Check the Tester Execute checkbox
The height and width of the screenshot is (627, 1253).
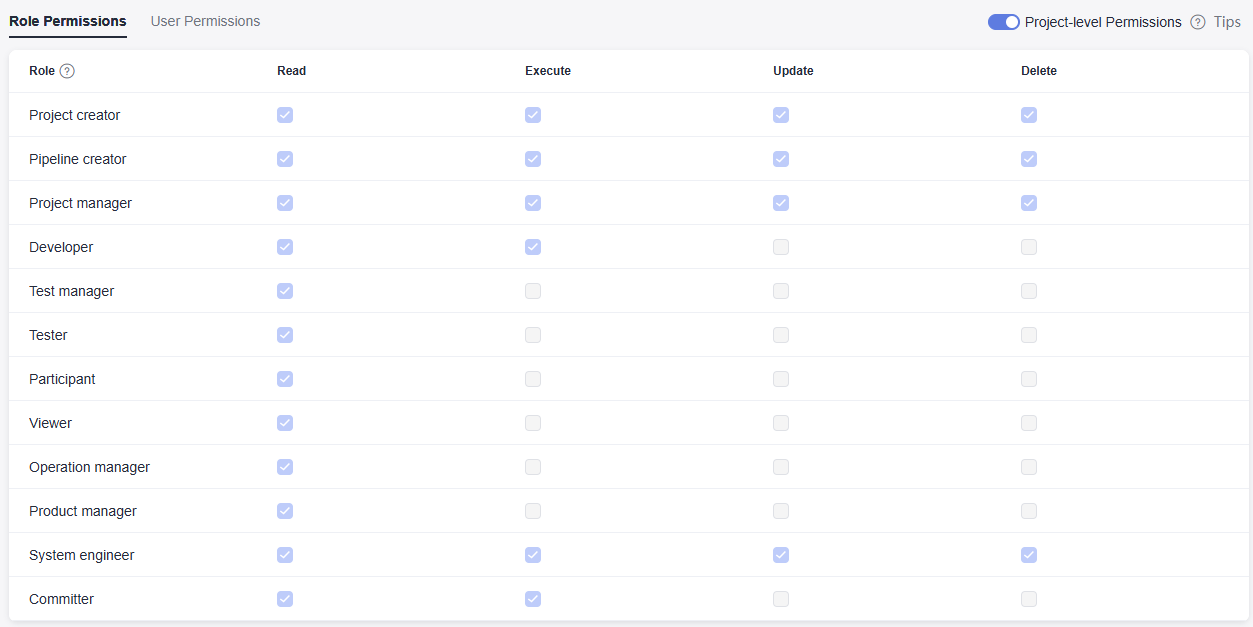[x=533, y=335]
